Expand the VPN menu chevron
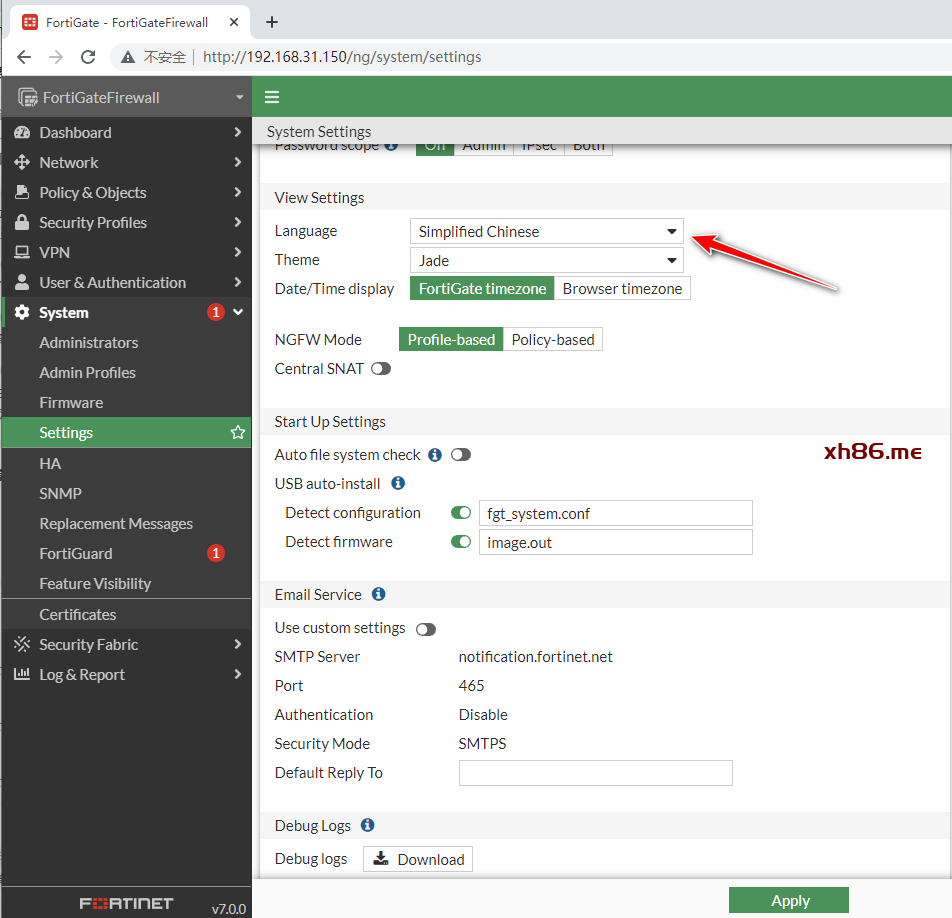The image size is (952, 918). (x=237, y=252)
